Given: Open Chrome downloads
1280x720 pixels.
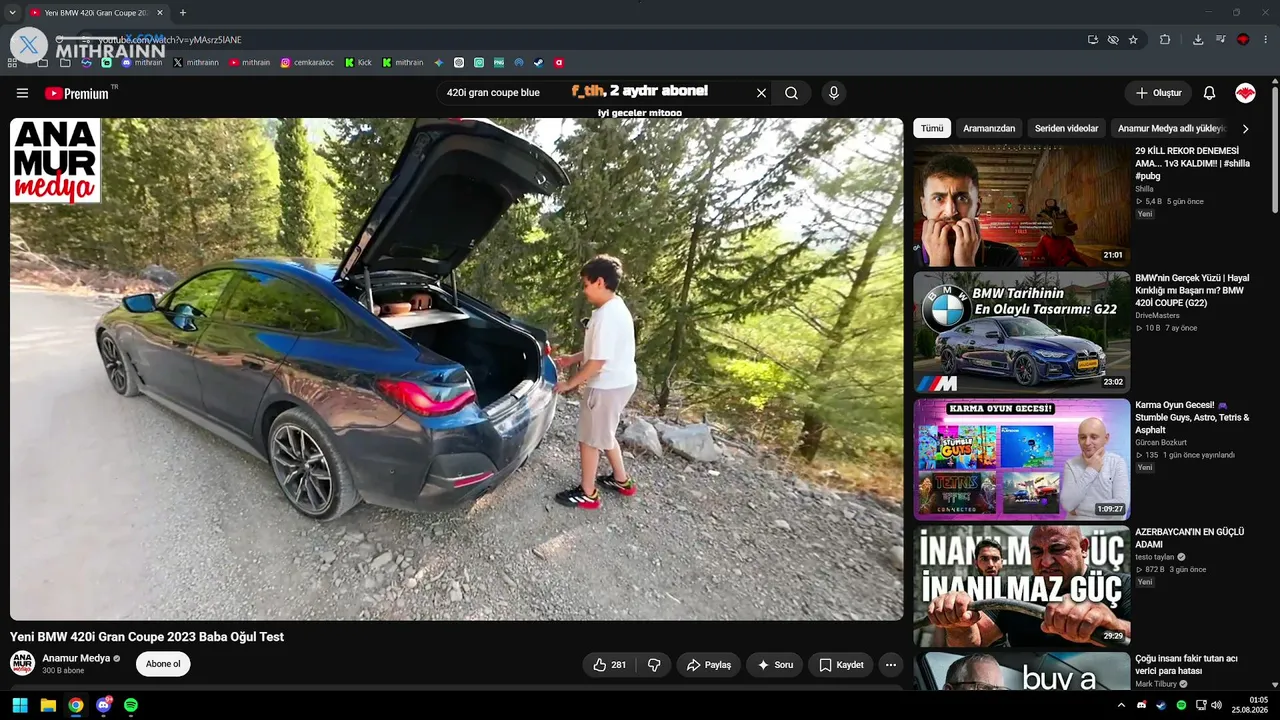Looking at the screenshot, I should tap(1198, 40).
